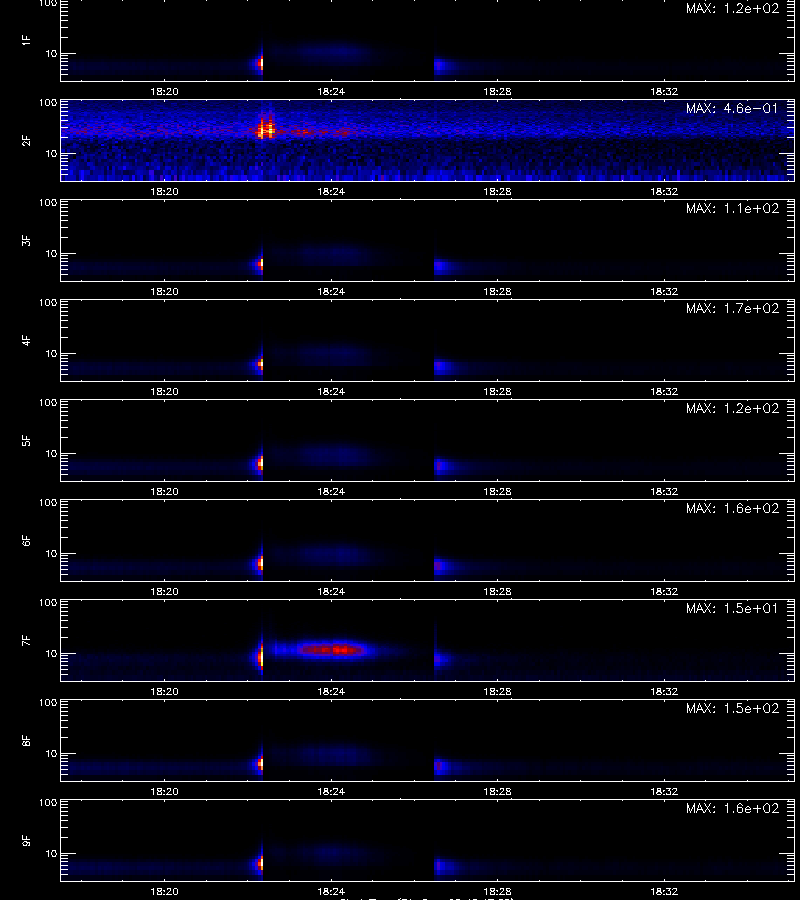This screenshot has height=900, width=800.
Task: Click the 100 y-axis label of 2F panel
Action: tap(48, 103)
